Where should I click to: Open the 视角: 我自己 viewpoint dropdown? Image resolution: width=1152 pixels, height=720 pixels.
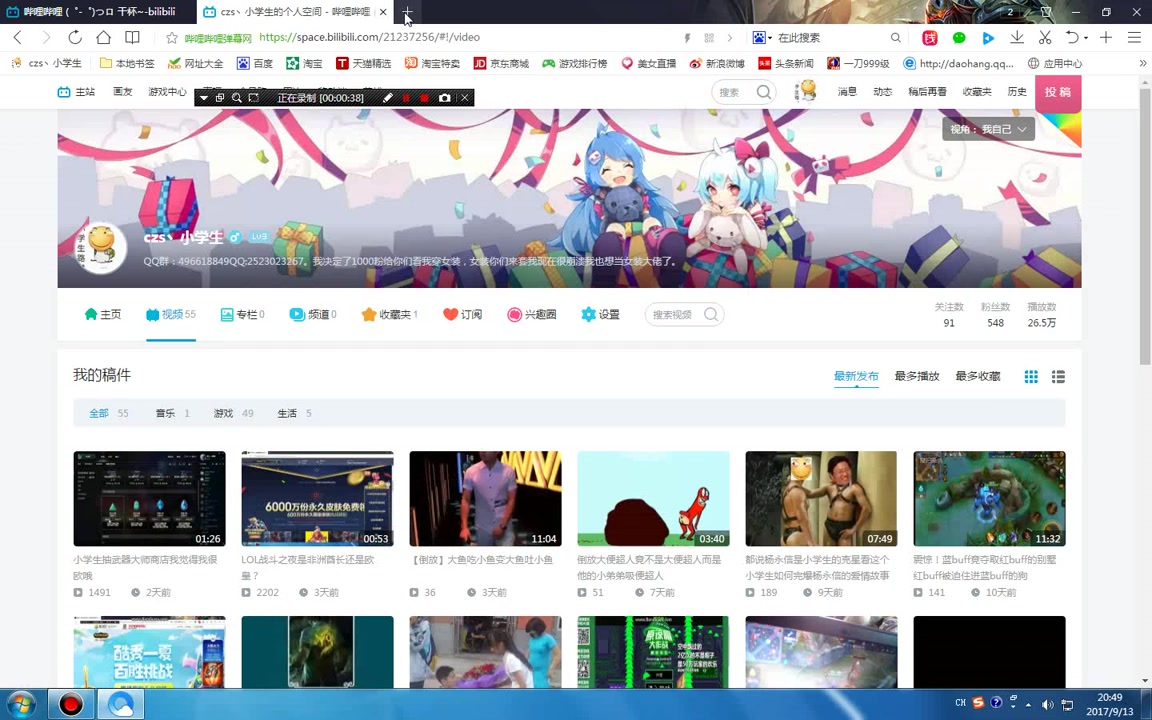click(x=988, y=129)
